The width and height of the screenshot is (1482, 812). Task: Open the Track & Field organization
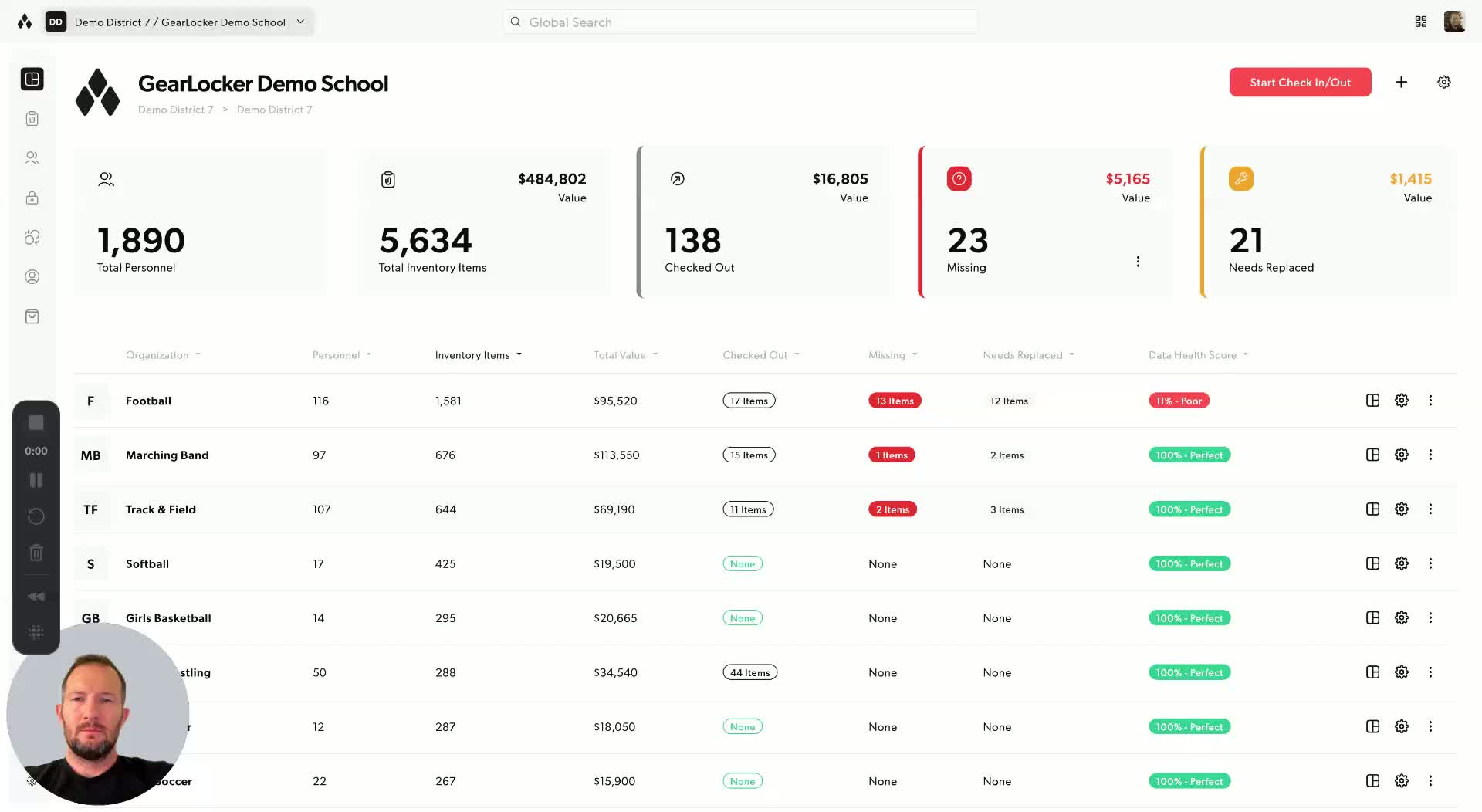click(161, 509)
